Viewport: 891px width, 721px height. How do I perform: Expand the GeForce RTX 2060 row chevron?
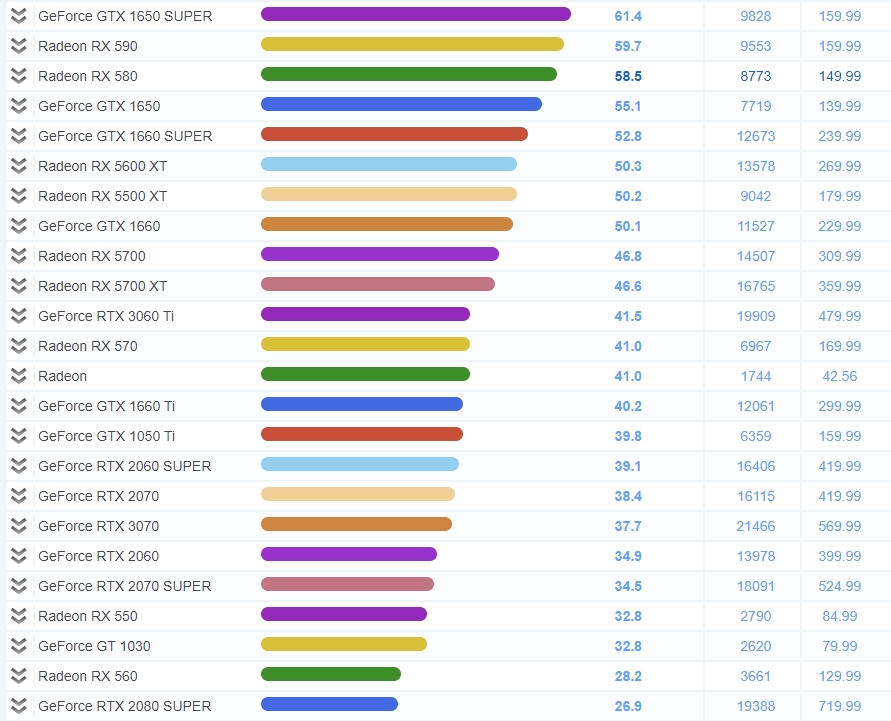coord(19,556)
